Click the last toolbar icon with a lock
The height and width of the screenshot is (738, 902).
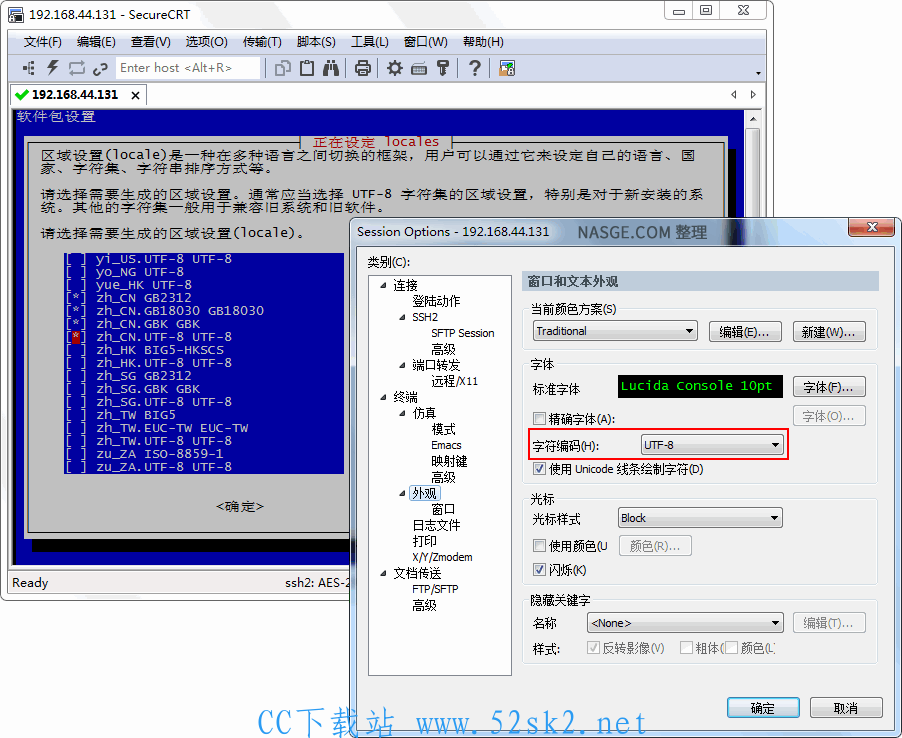(x=507, y=68)
